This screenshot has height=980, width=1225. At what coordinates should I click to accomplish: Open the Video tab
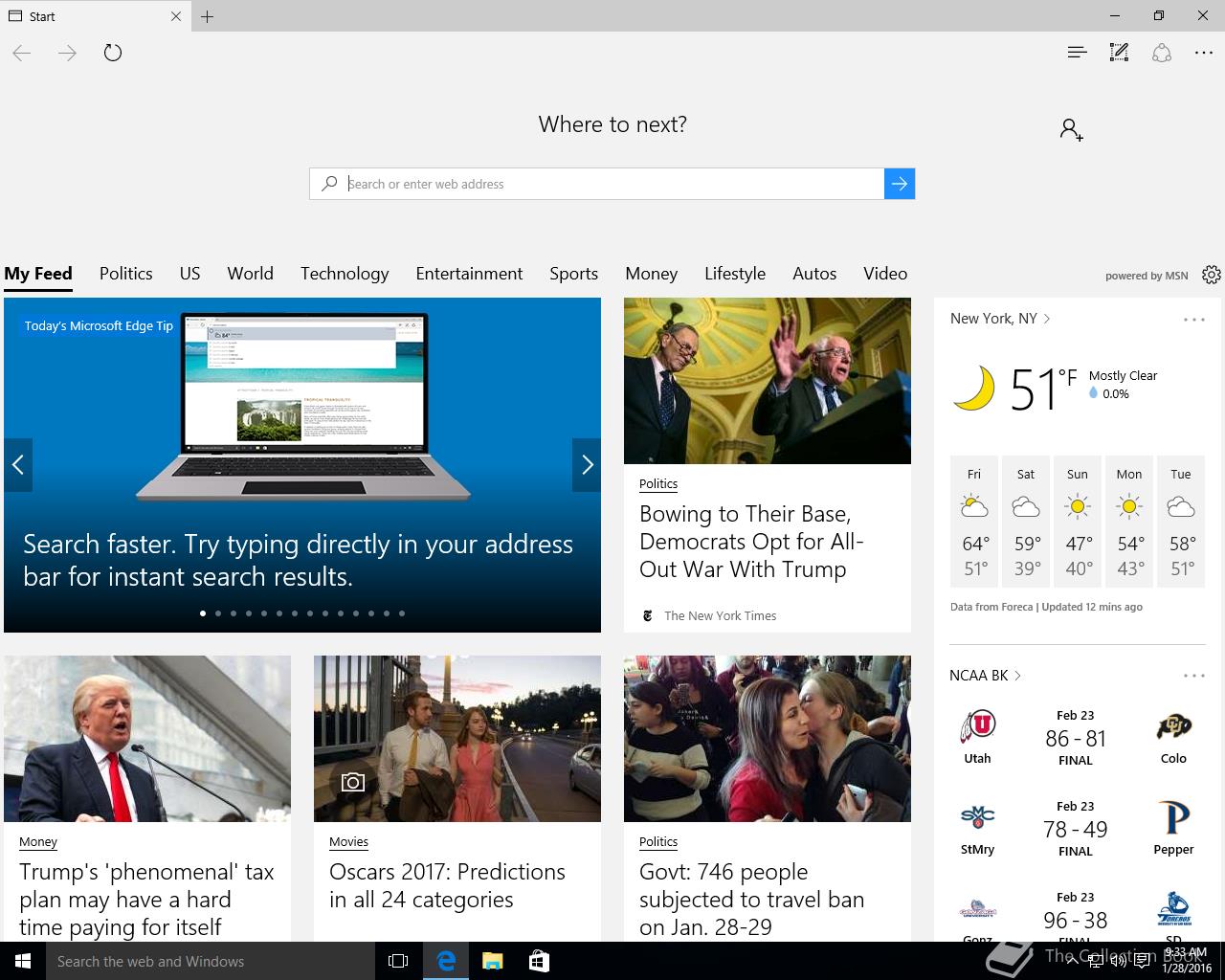tap(885, 274)
